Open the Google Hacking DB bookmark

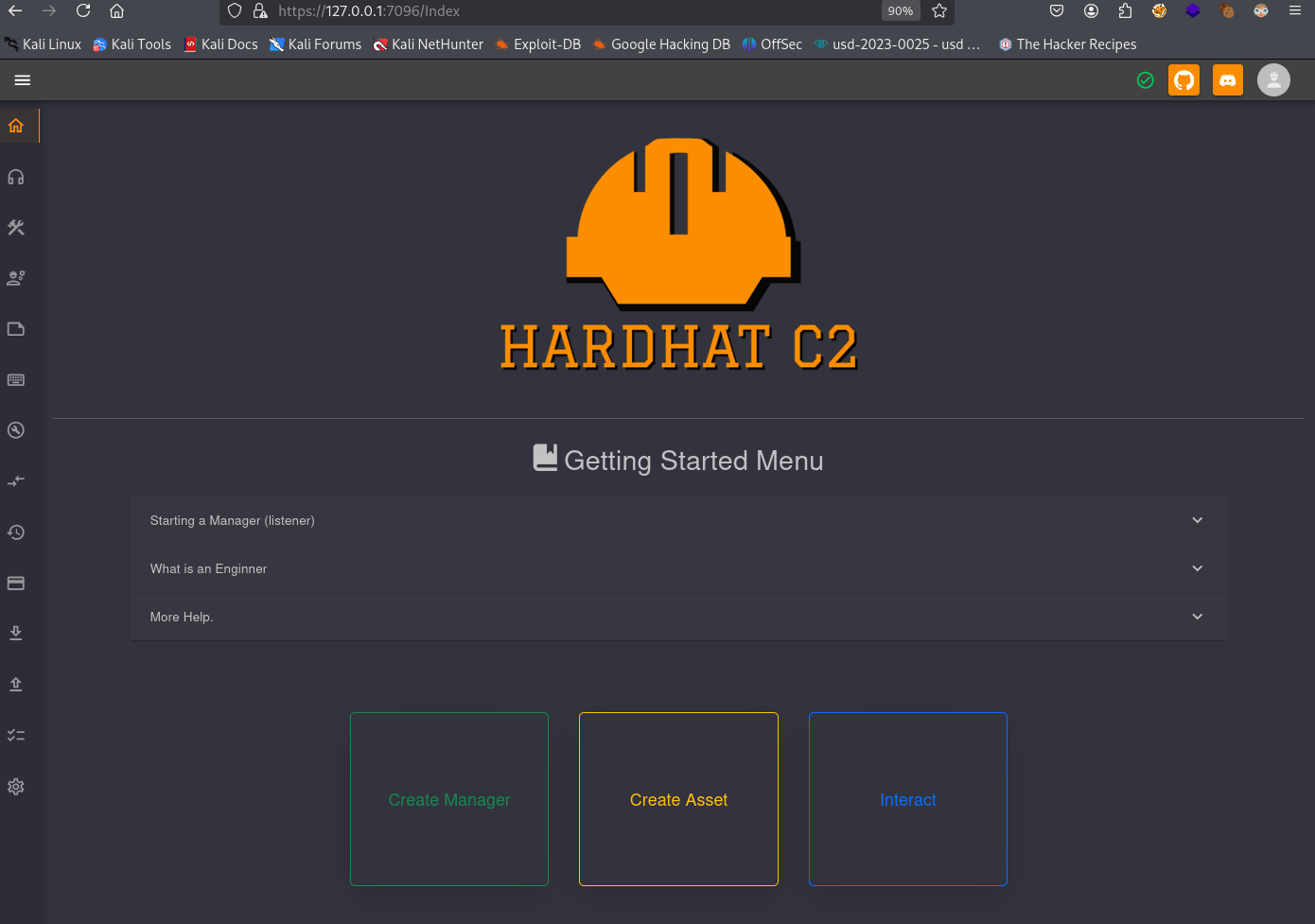[x=661, y=44]
